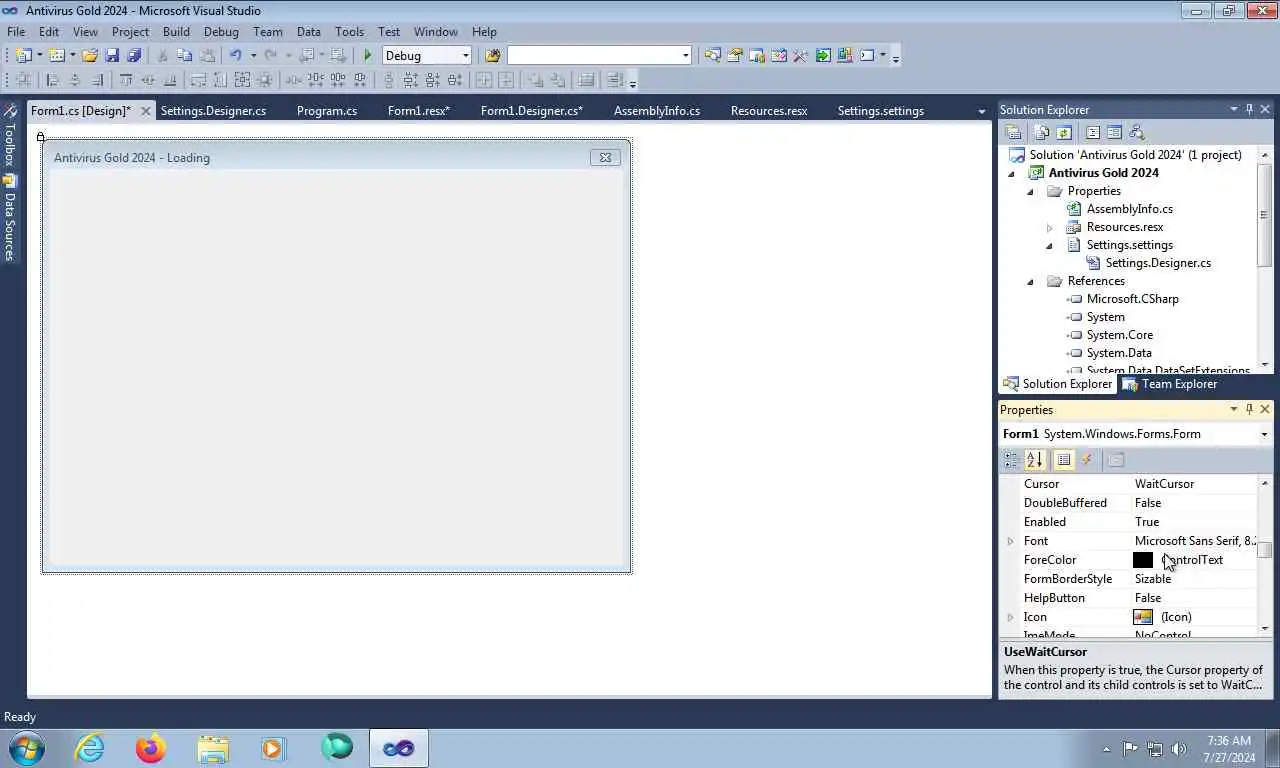1280x768 pixels.
Task: Click the Find in Files icon
Action: point(492,56)
